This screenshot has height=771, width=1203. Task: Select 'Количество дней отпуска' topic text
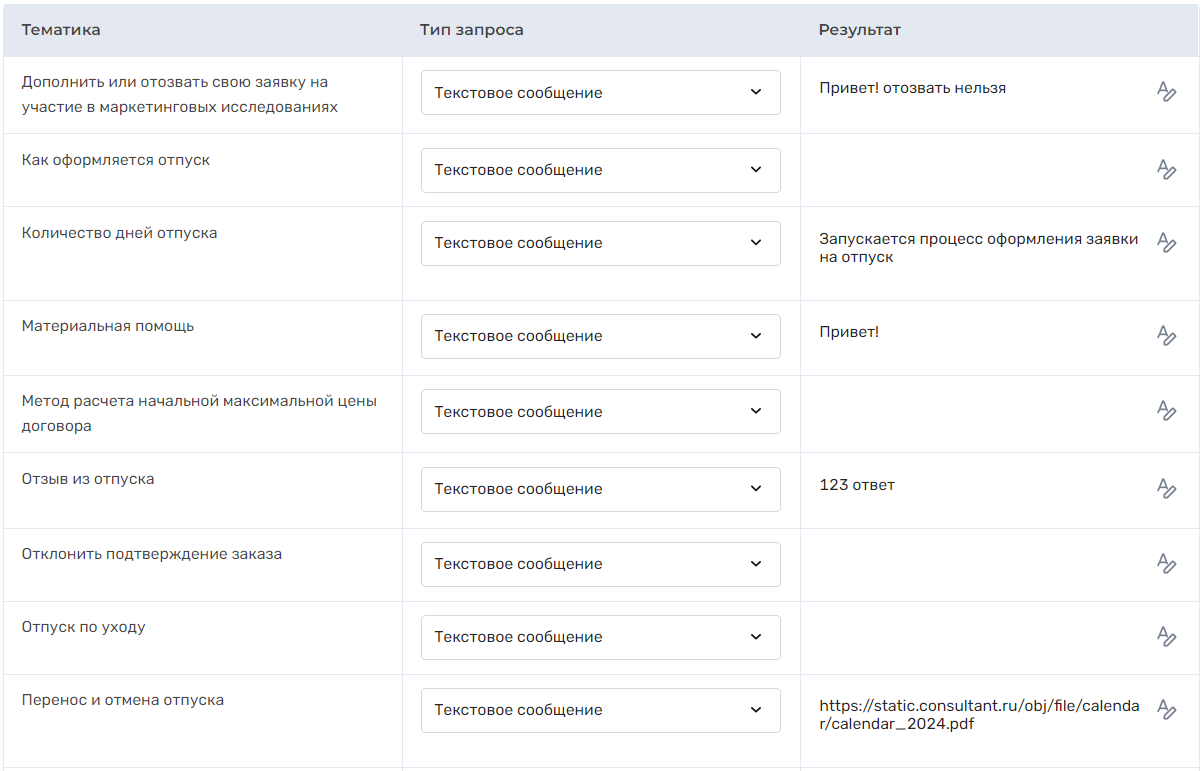pos(119,233)
